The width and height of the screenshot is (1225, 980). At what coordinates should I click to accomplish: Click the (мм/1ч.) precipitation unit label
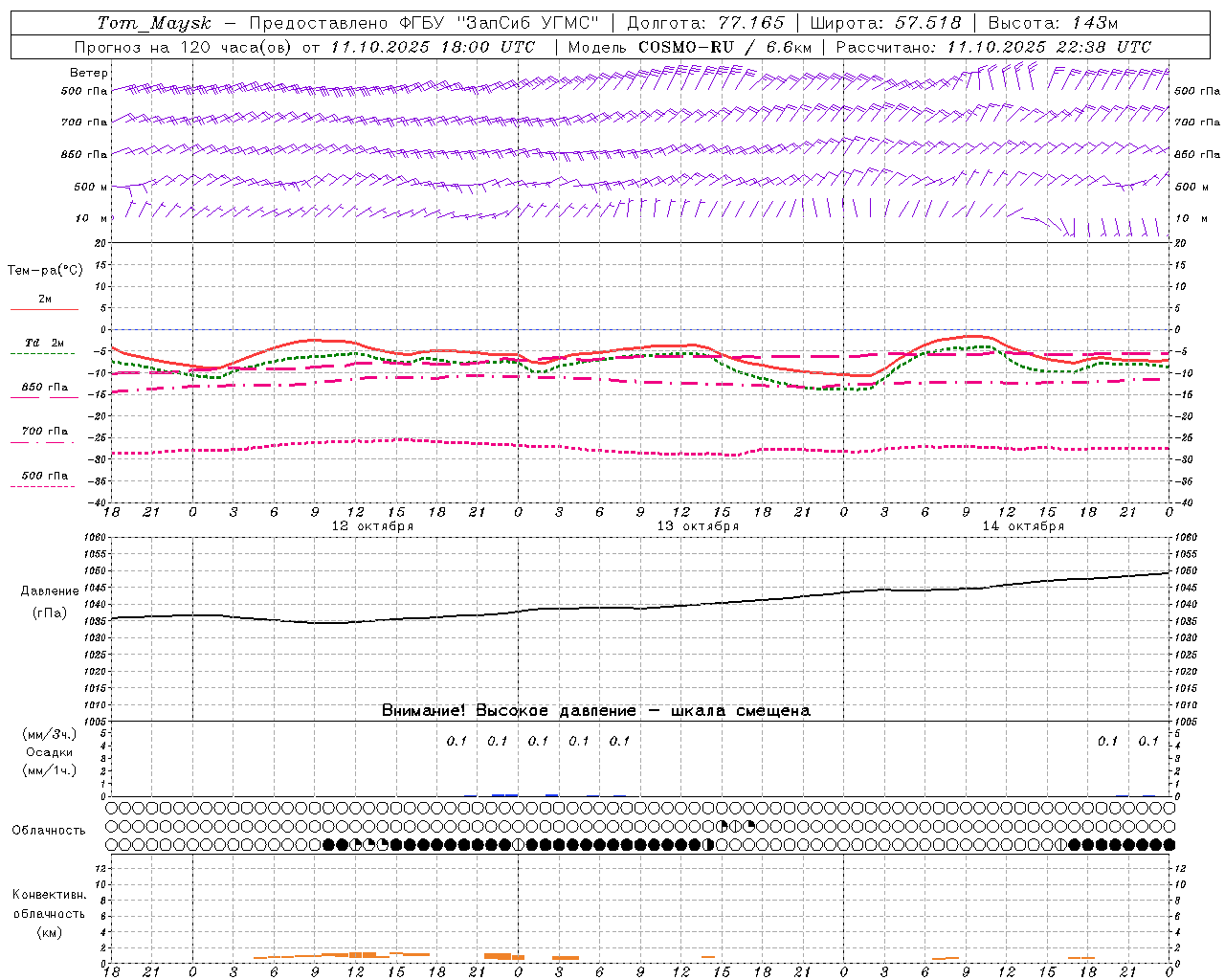[50, 770]
